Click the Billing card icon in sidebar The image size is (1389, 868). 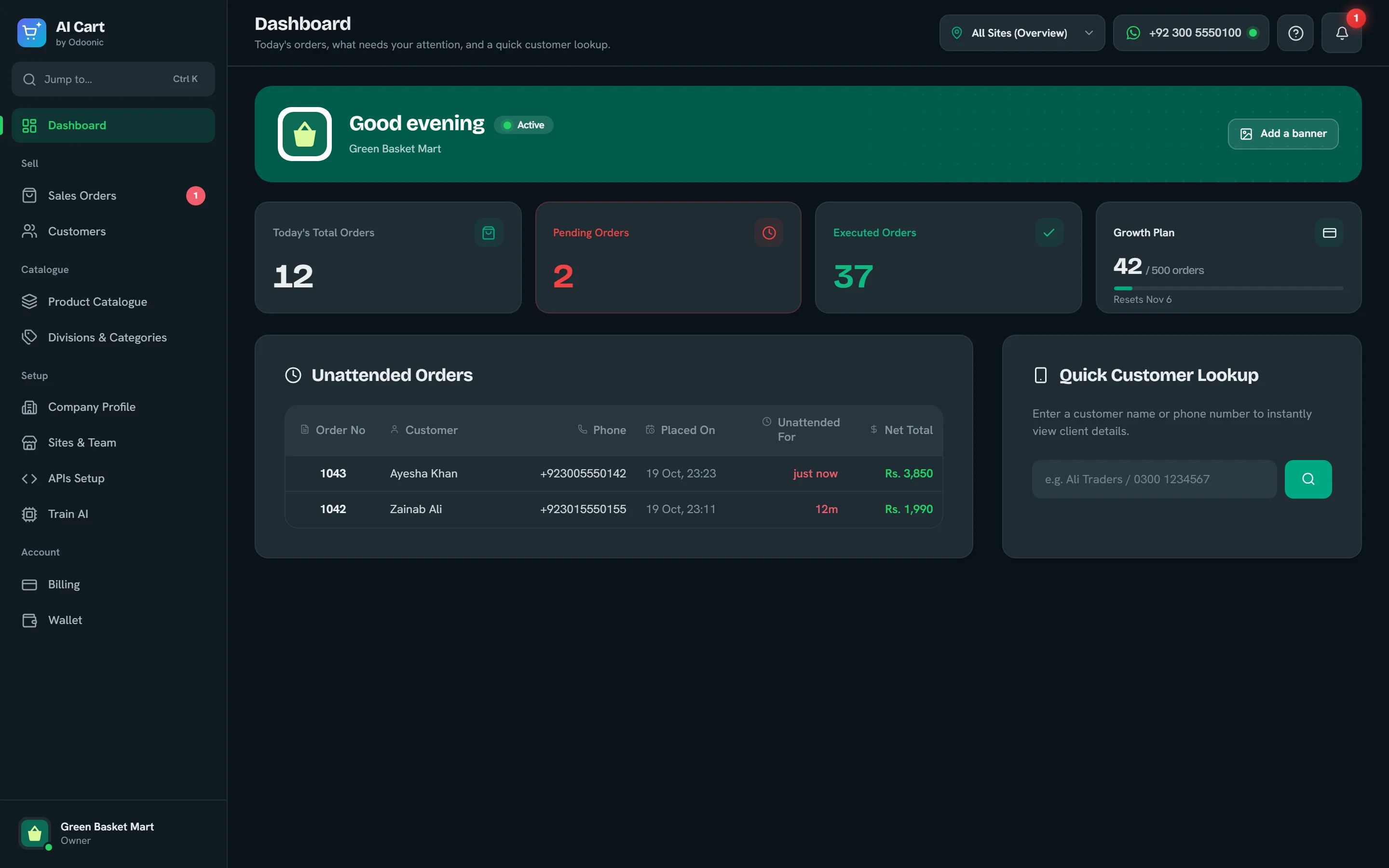pyautogui.click(x=29, y=584)
